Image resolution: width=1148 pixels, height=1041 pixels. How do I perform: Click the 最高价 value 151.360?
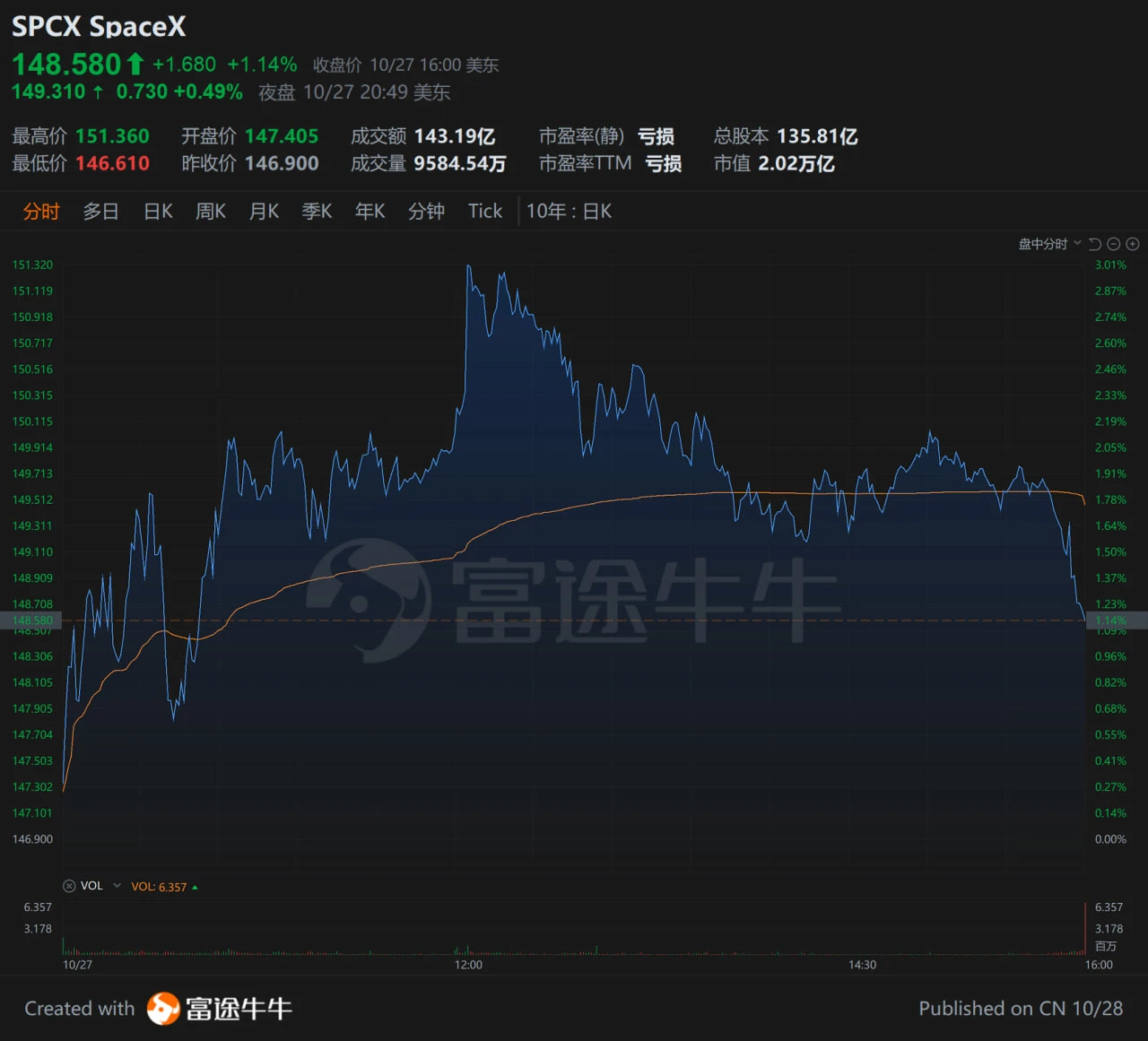coord(112,136)
